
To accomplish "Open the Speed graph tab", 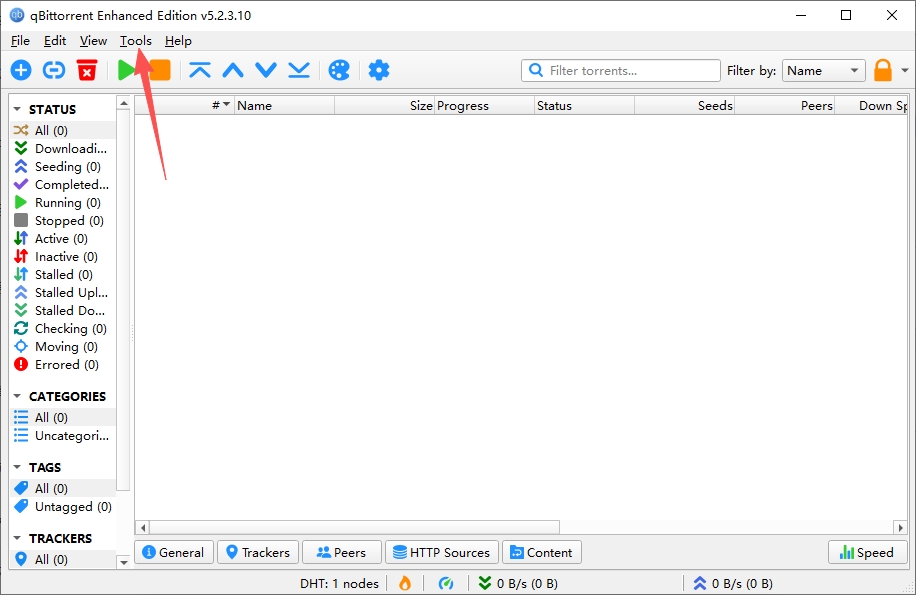I will tap(868, 552).
